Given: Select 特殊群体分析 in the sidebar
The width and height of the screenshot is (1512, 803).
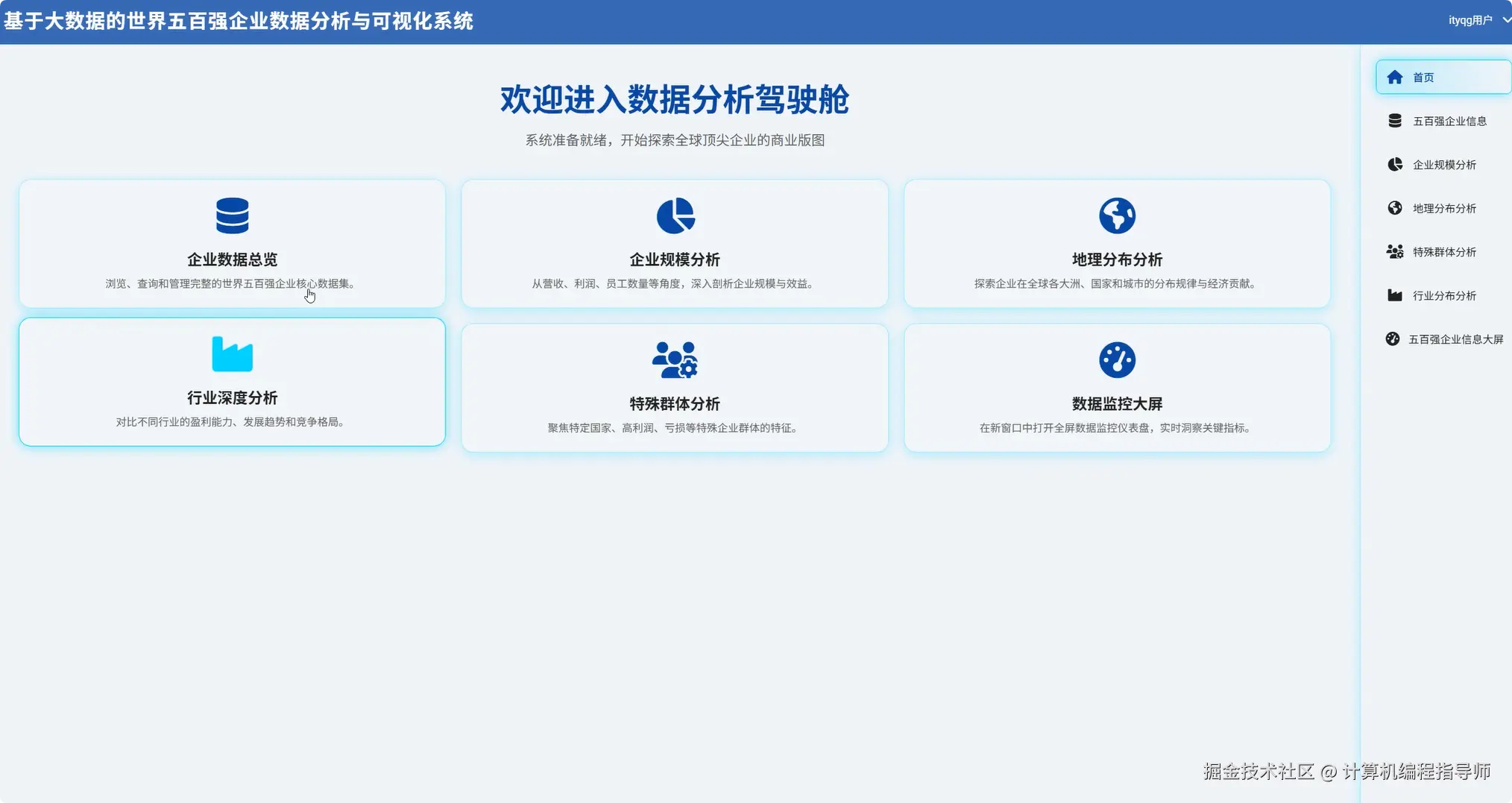Looking at the screenshot, I should 1443,251.
